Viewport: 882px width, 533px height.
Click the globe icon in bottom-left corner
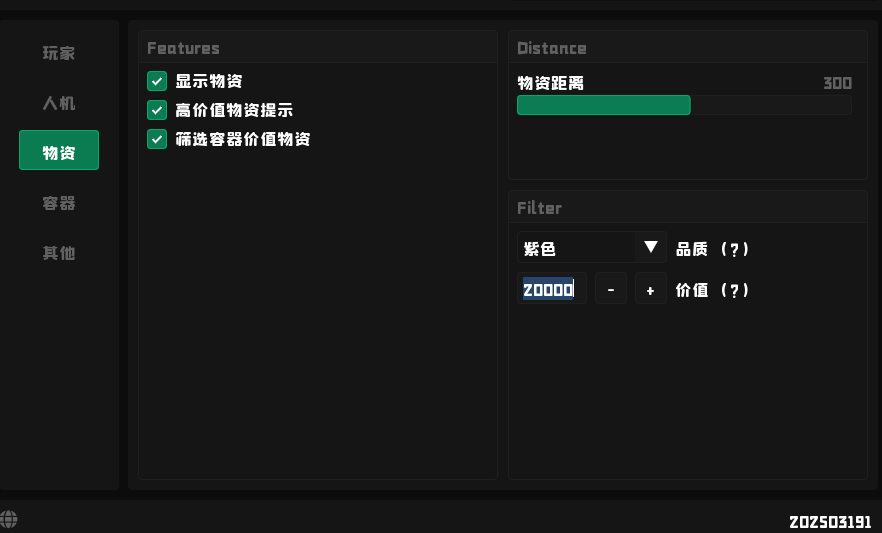coord(9,519)
